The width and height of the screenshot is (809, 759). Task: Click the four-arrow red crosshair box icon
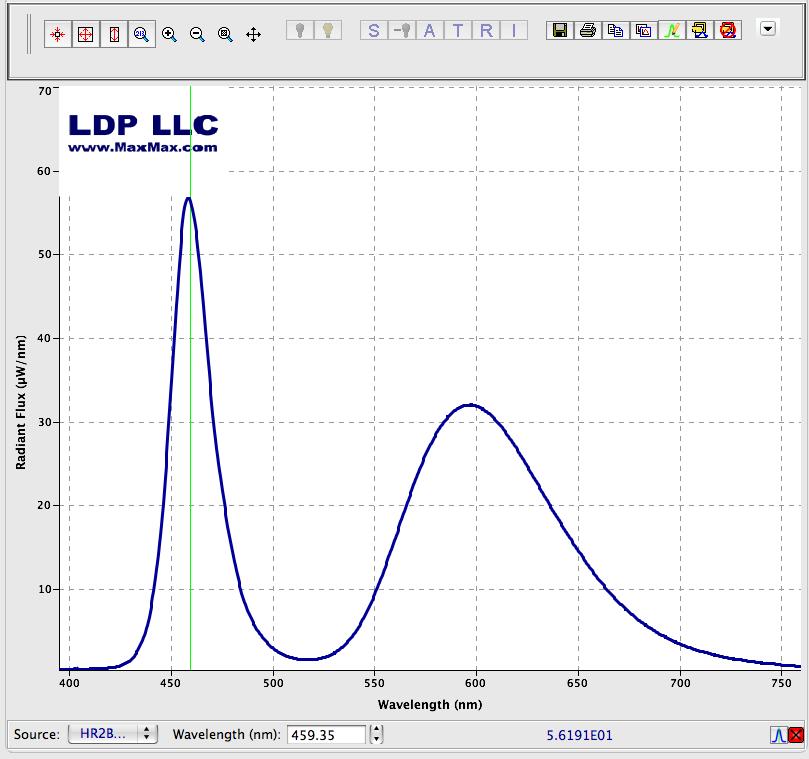(85, 35)
